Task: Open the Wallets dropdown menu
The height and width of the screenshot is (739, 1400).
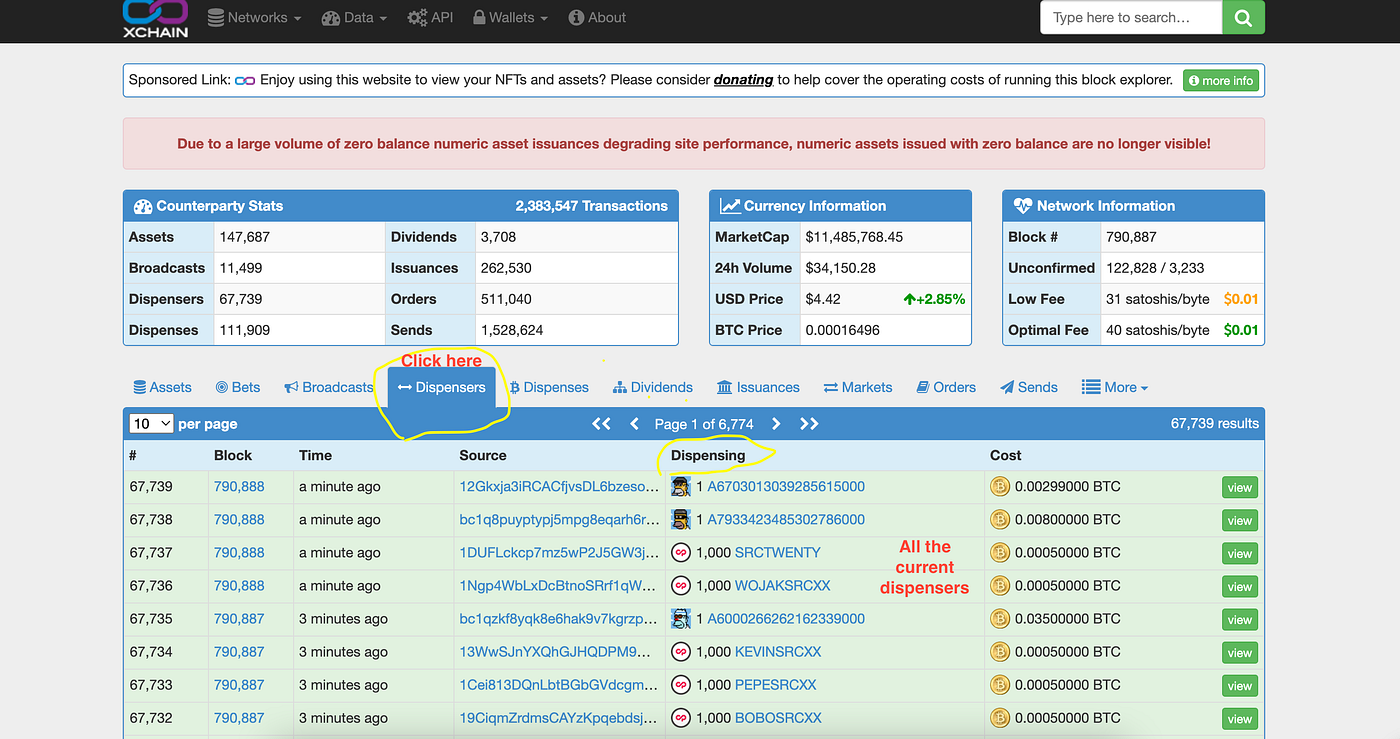Action: (x=510, y=17)
